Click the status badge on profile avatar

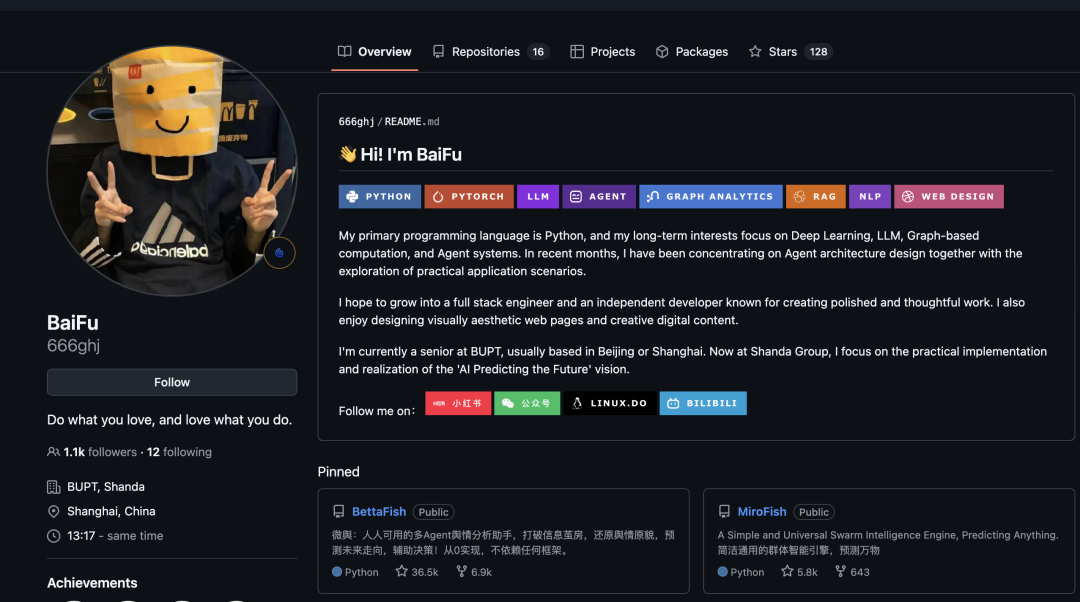(279, 253)
